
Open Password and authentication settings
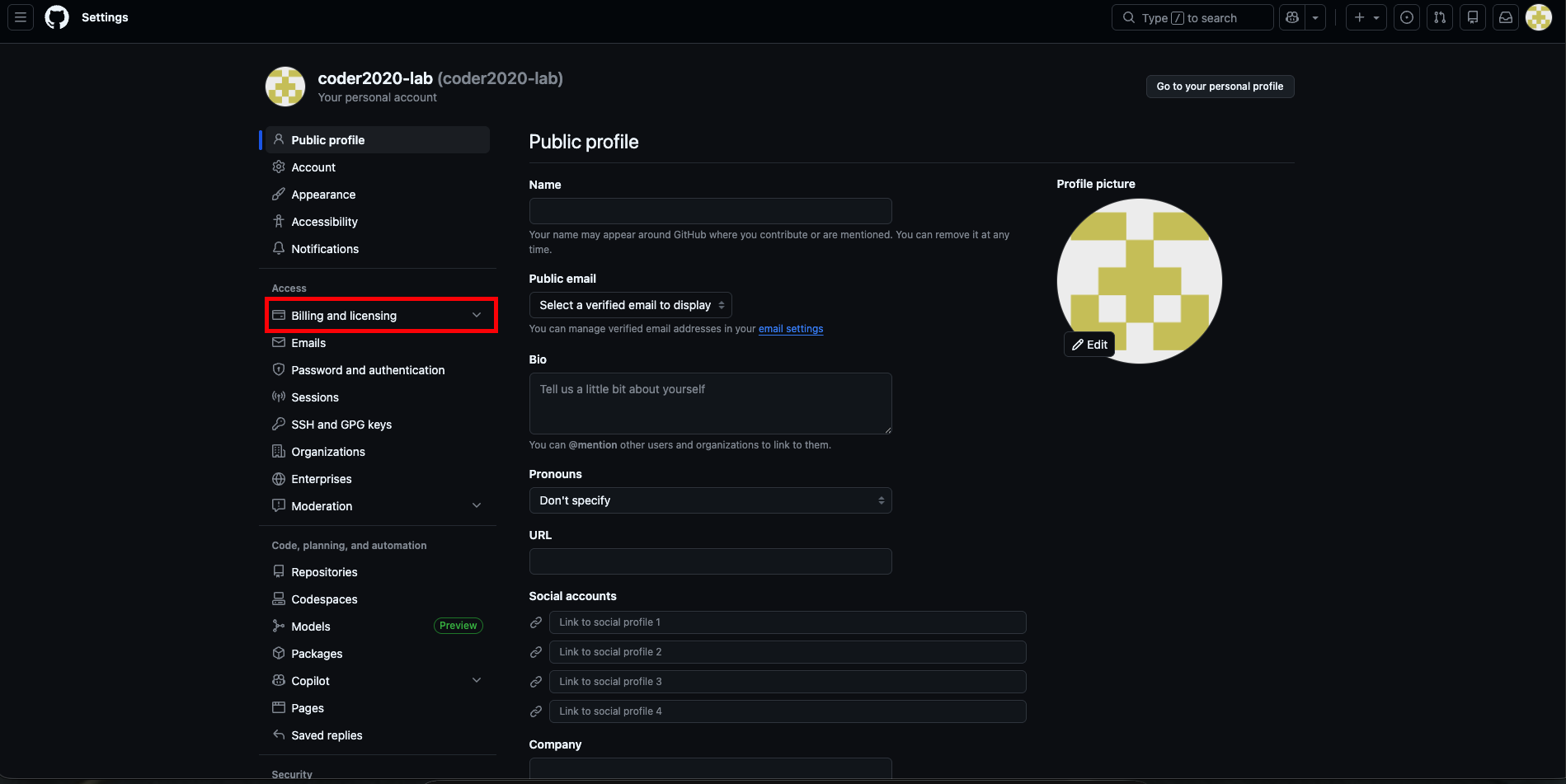(368, 370)
